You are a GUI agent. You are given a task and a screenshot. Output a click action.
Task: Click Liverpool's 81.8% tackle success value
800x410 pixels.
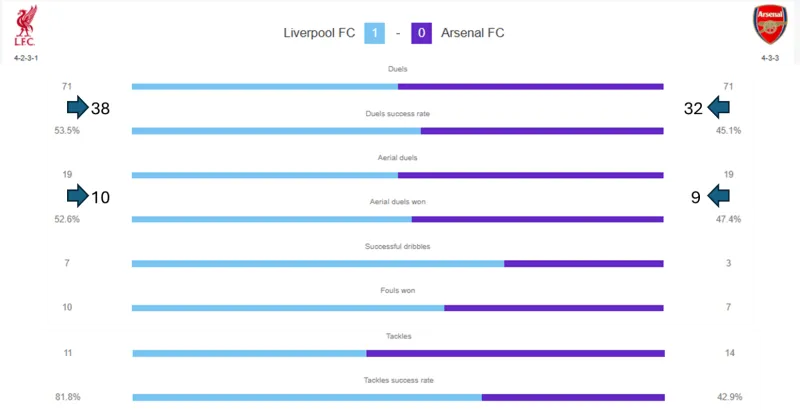click(x=68, y=397)
